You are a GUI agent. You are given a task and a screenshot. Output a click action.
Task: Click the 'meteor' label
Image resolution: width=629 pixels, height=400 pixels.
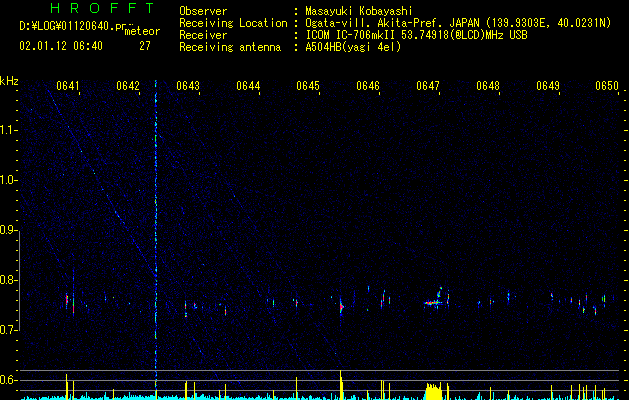142,31
